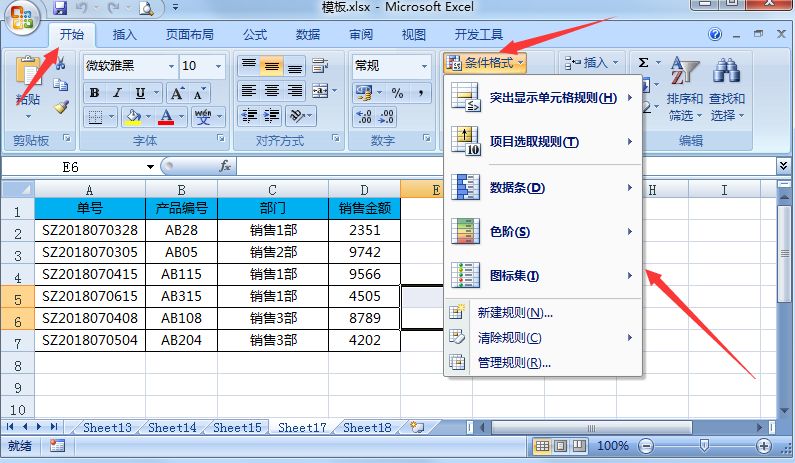Choose 管理规则 manage rules
This screenshot has width=795, height=463.
coord(543,363)
